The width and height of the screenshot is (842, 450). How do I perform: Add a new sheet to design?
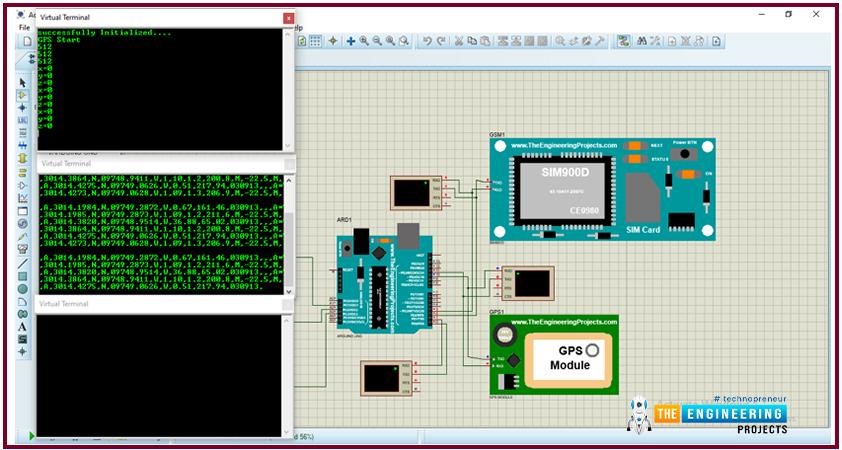click(672, 41)
